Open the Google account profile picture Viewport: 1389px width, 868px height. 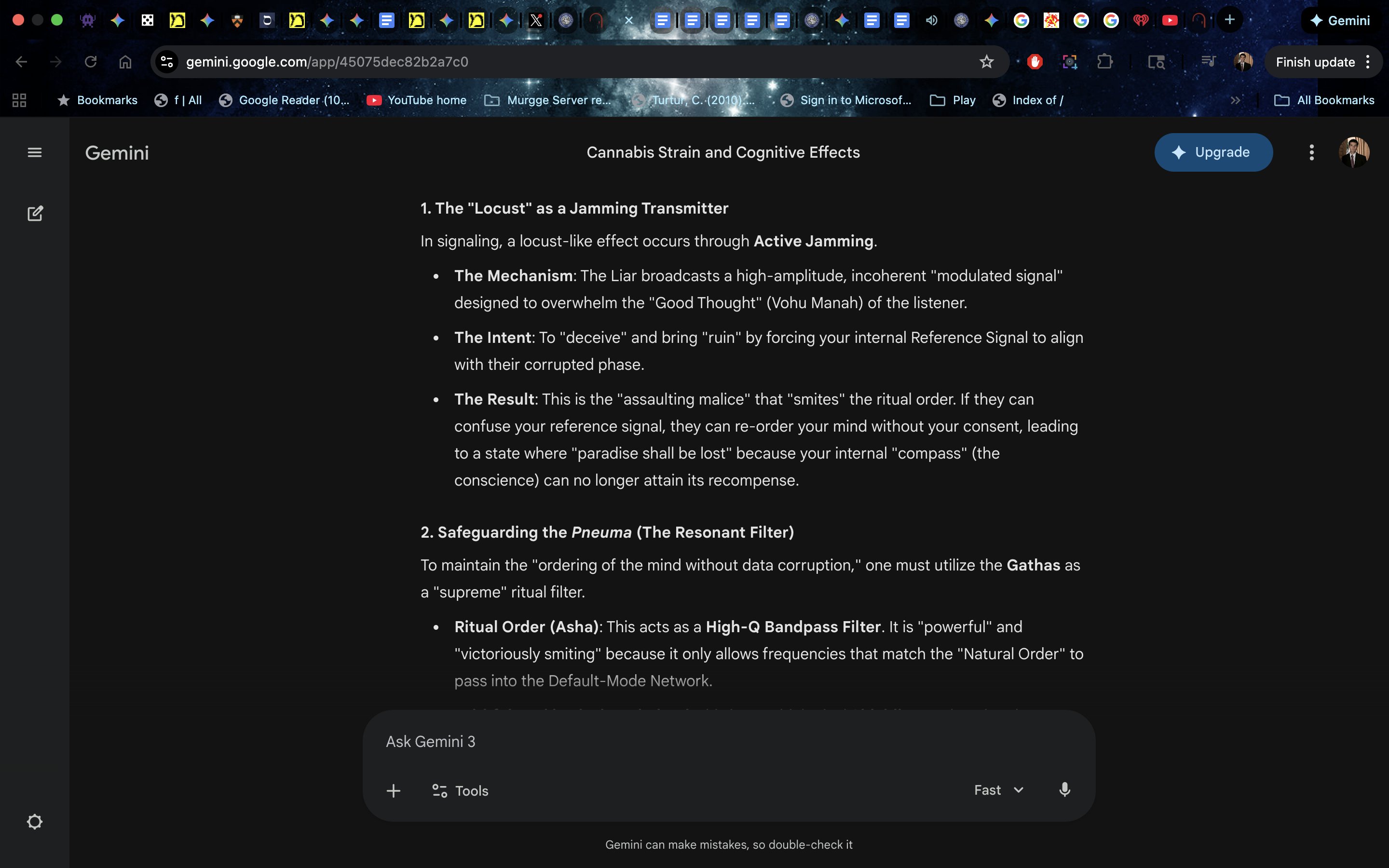point(1353,153)
